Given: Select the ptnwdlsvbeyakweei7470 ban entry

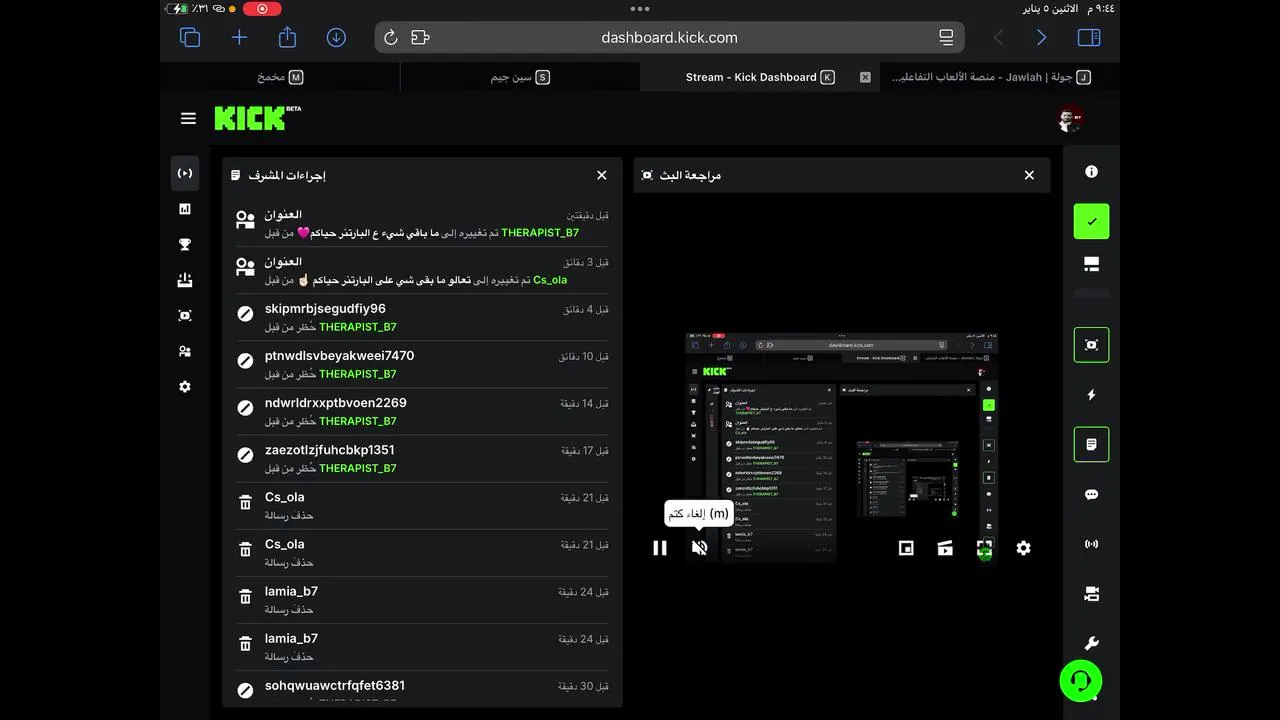Looking at the screenshot, I should click(422, 365).
